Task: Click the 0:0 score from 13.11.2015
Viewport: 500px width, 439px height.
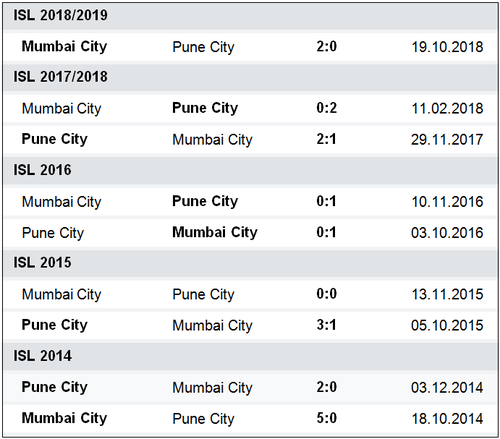Action: coord(327,294)
